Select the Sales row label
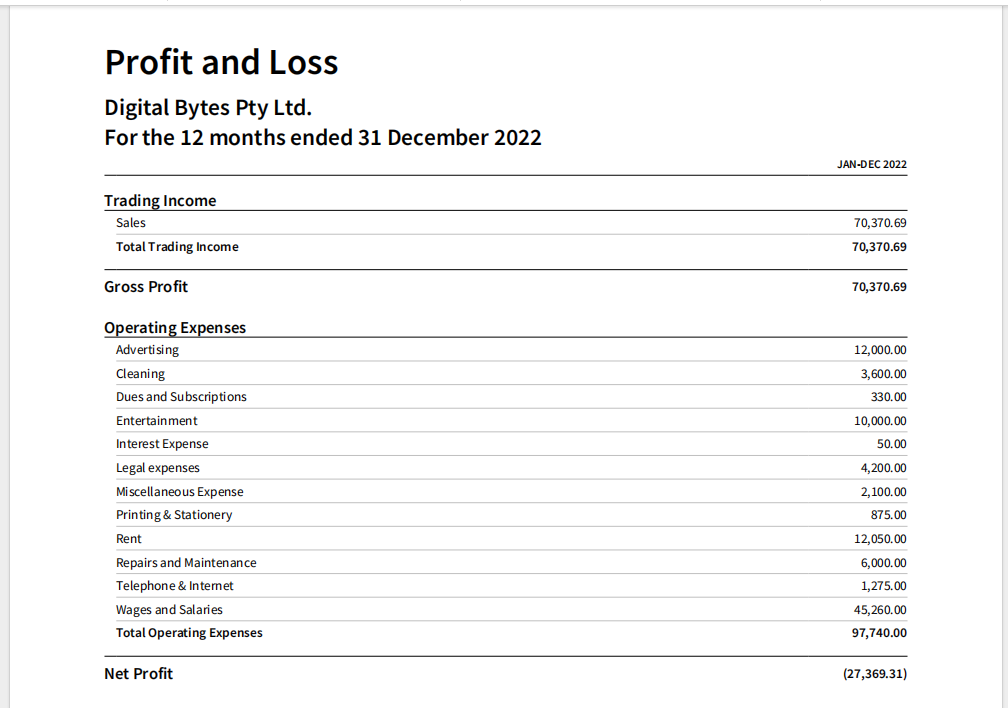1008x708 pixels. click(x=131, y=223)
